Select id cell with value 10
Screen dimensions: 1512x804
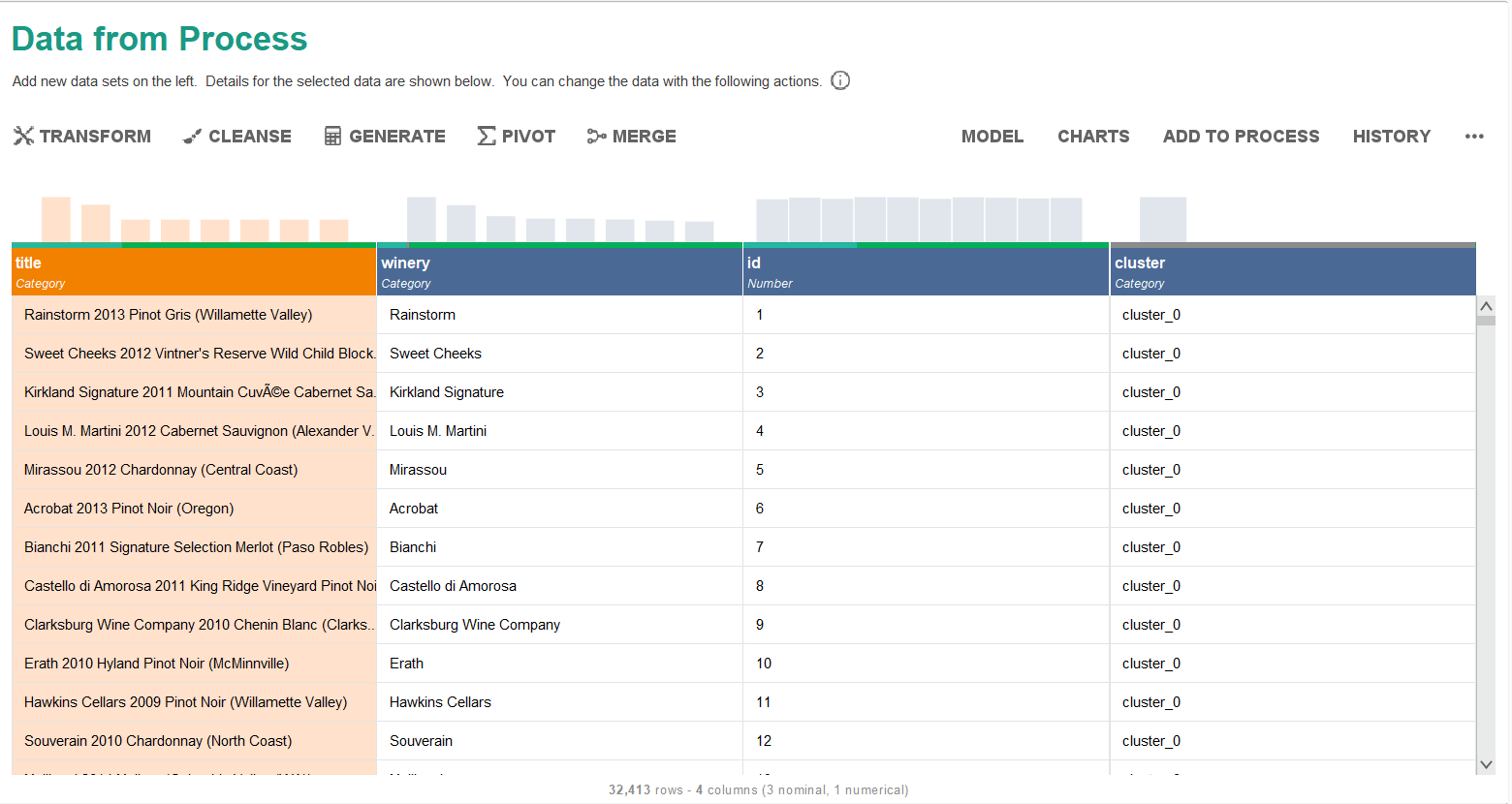926,664
